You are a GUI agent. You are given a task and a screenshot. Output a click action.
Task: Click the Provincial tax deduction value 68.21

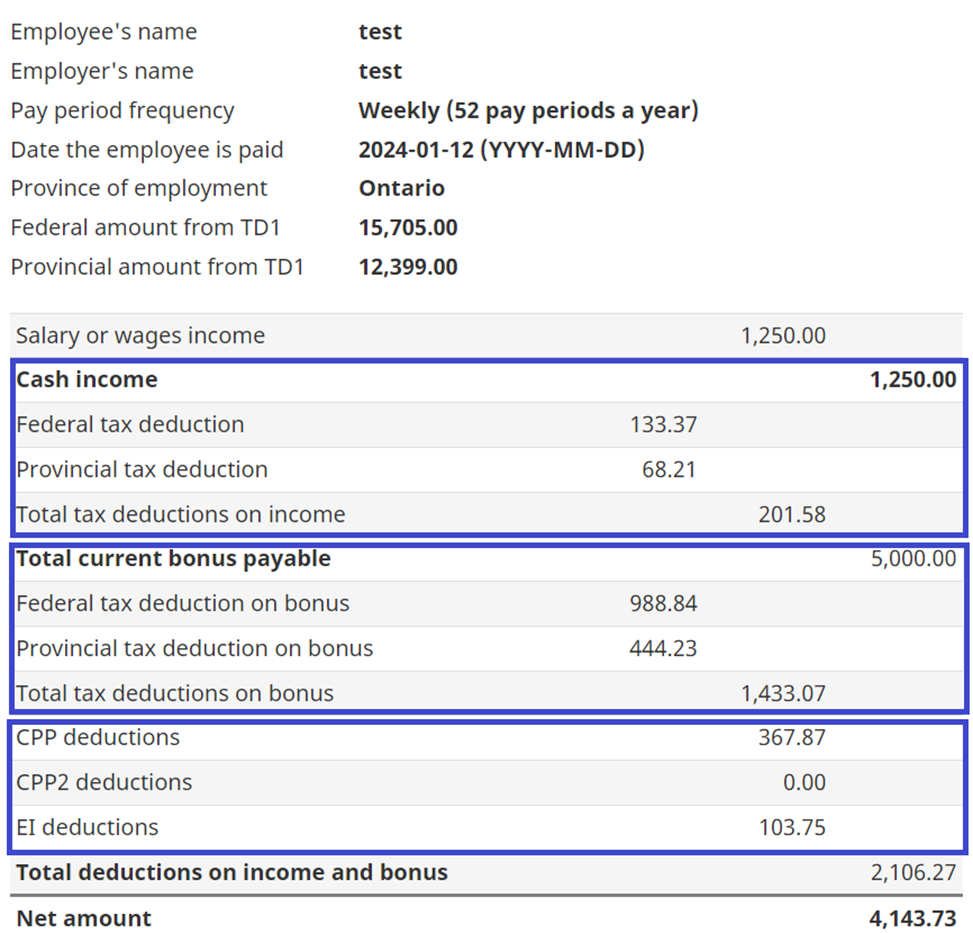point(669,470)
